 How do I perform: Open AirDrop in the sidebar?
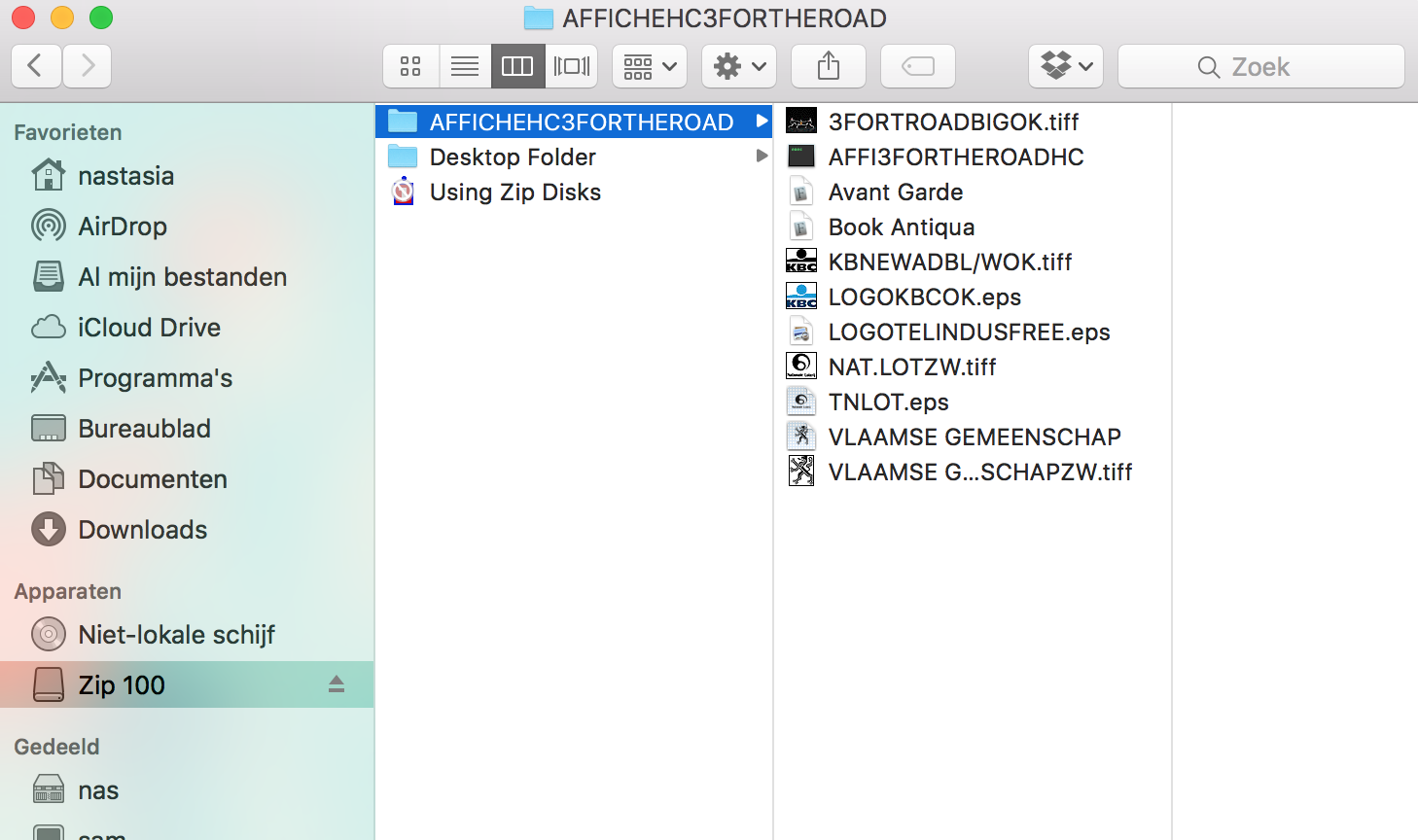123,227
